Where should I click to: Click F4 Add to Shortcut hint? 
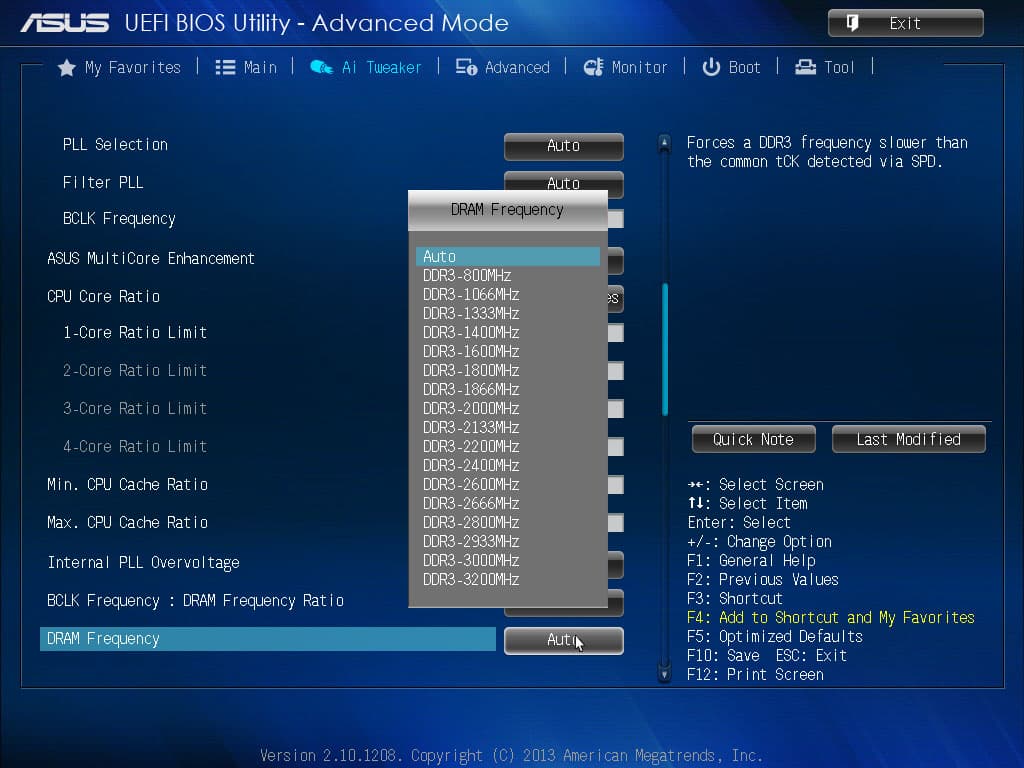(831, 618)
